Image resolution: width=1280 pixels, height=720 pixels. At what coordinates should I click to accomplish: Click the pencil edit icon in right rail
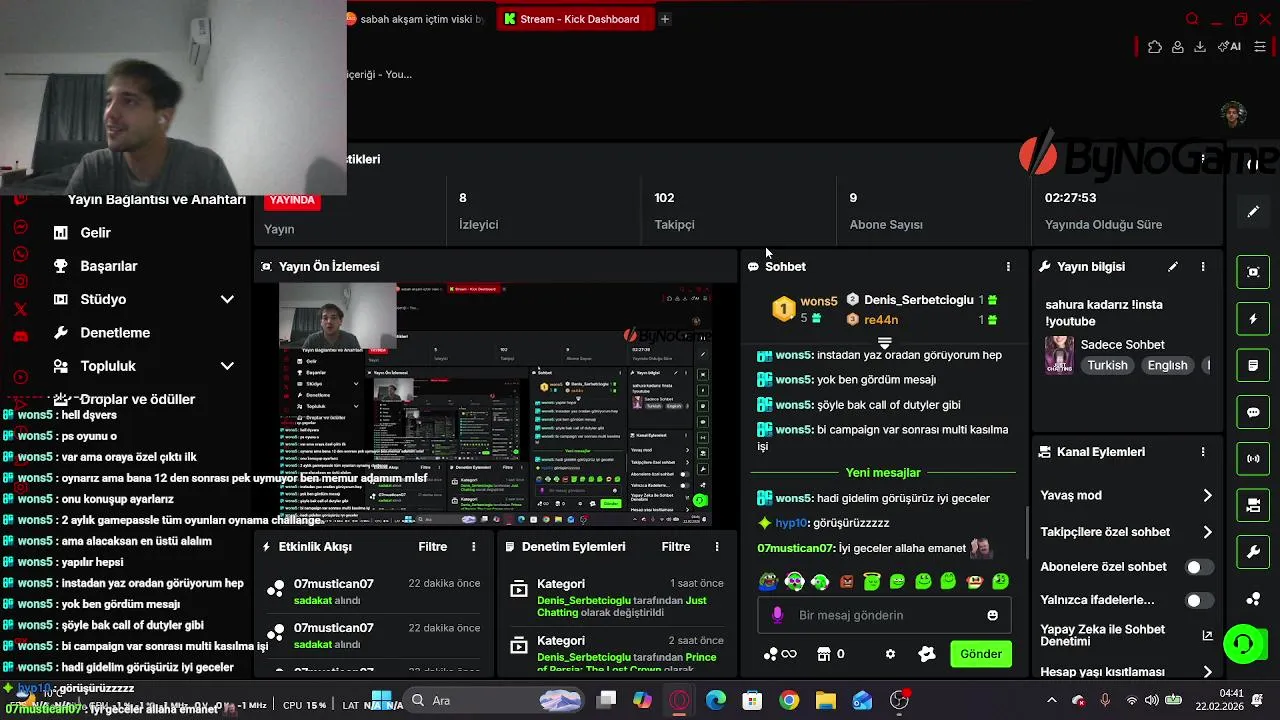pyautogui.click(x=1253, y=212)
